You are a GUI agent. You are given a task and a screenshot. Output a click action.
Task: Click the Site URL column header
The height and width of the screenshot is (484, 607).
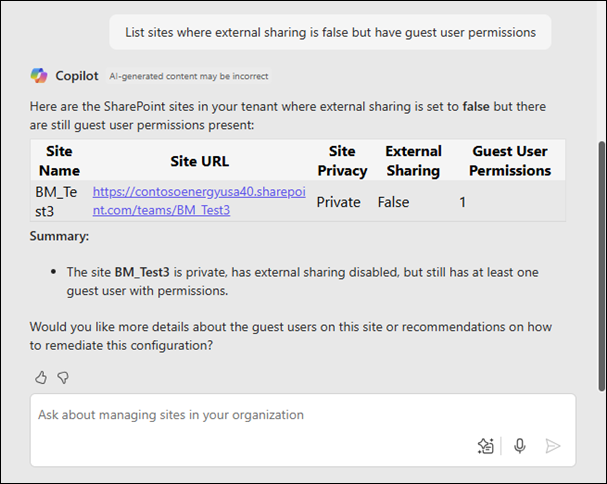pos(199,161)
